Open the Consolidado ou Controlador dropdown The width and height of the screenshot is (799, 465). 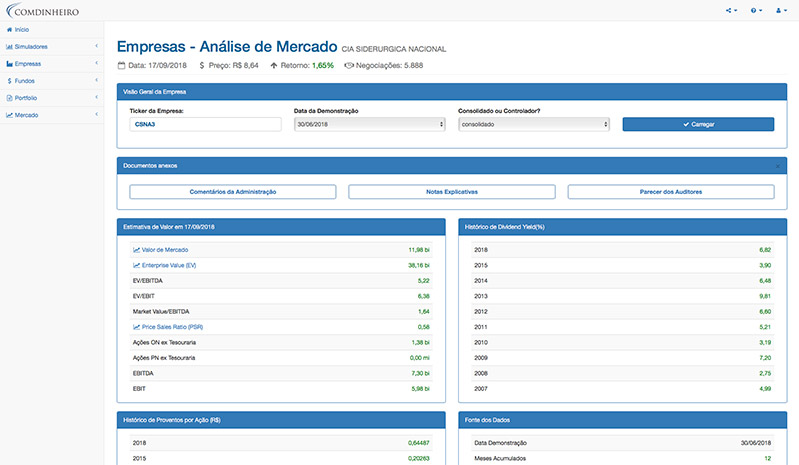click(534, 124)
